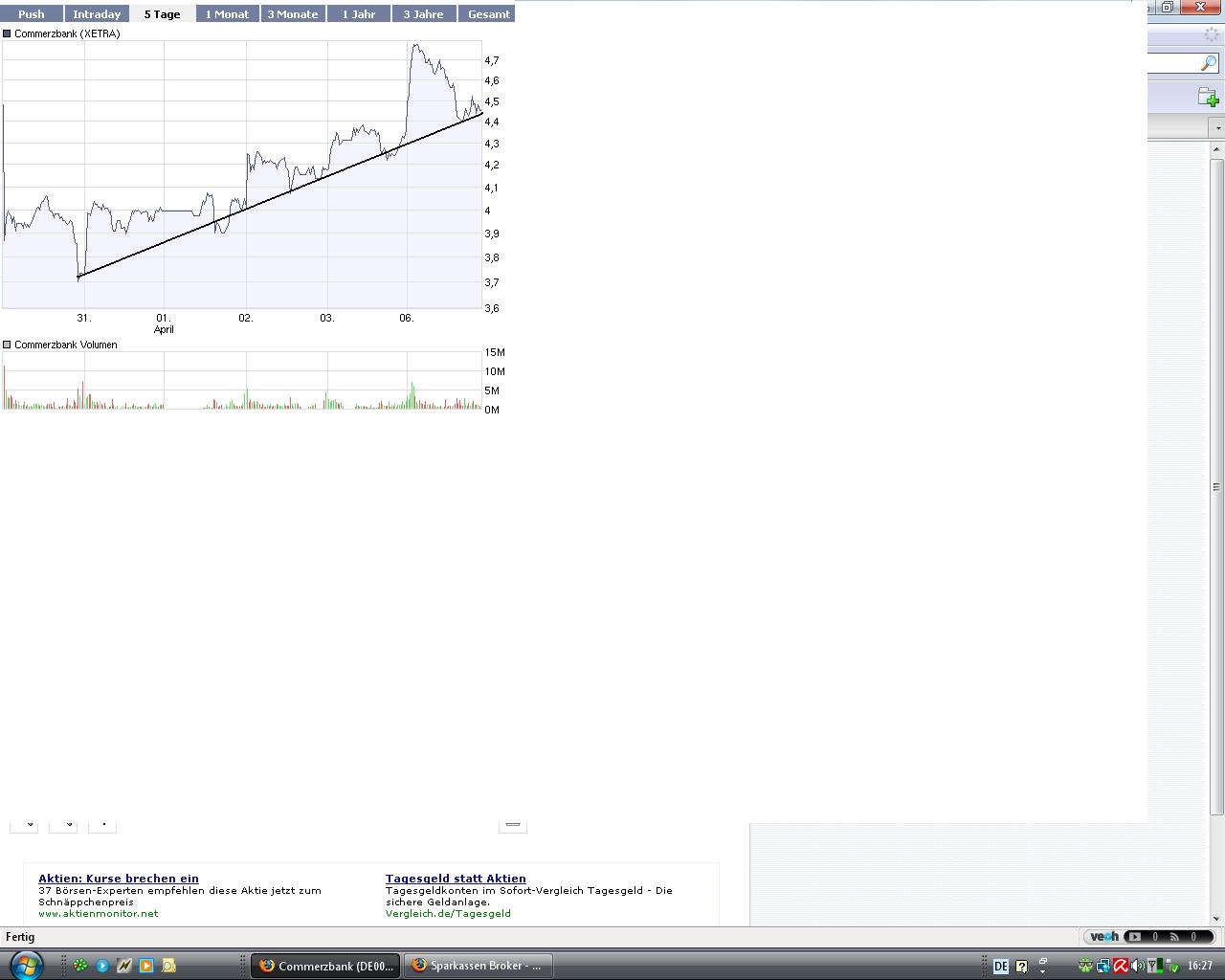The image size is (1225, 980).
Task: Open network connection tray icon
Action: [x=1103, y=966]
